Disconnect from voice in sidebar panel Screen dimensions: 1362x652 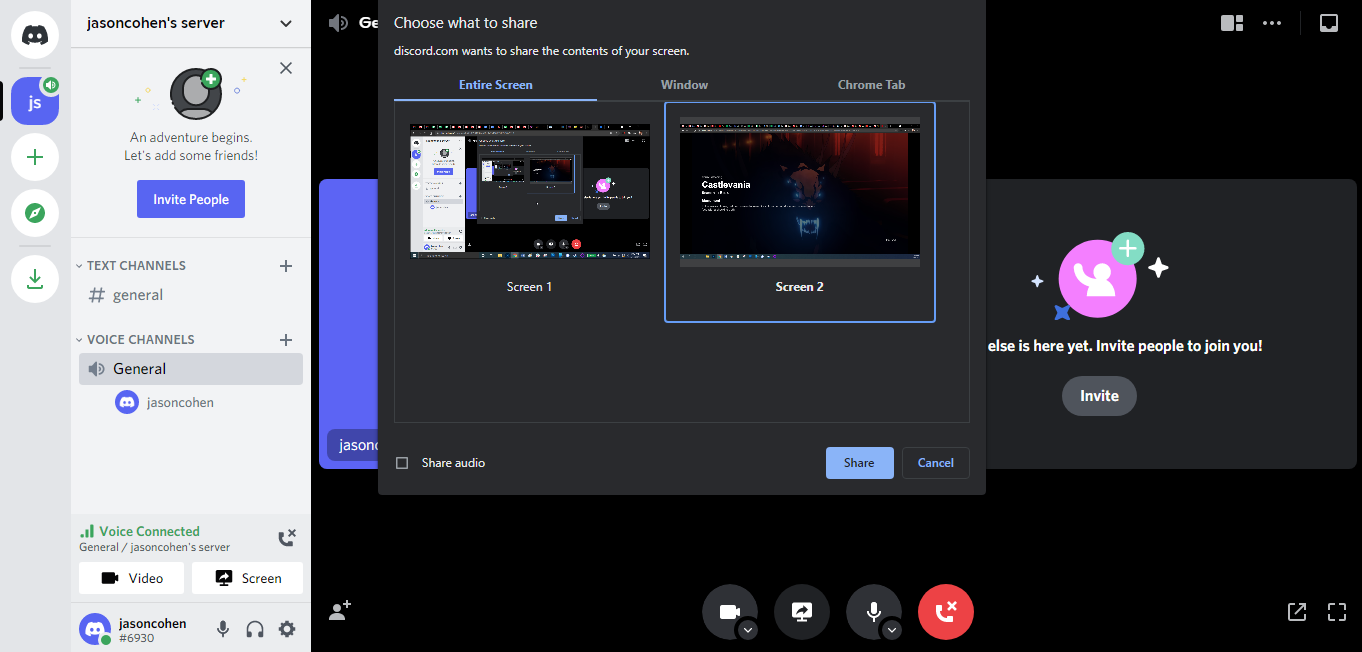pos(287,538)
